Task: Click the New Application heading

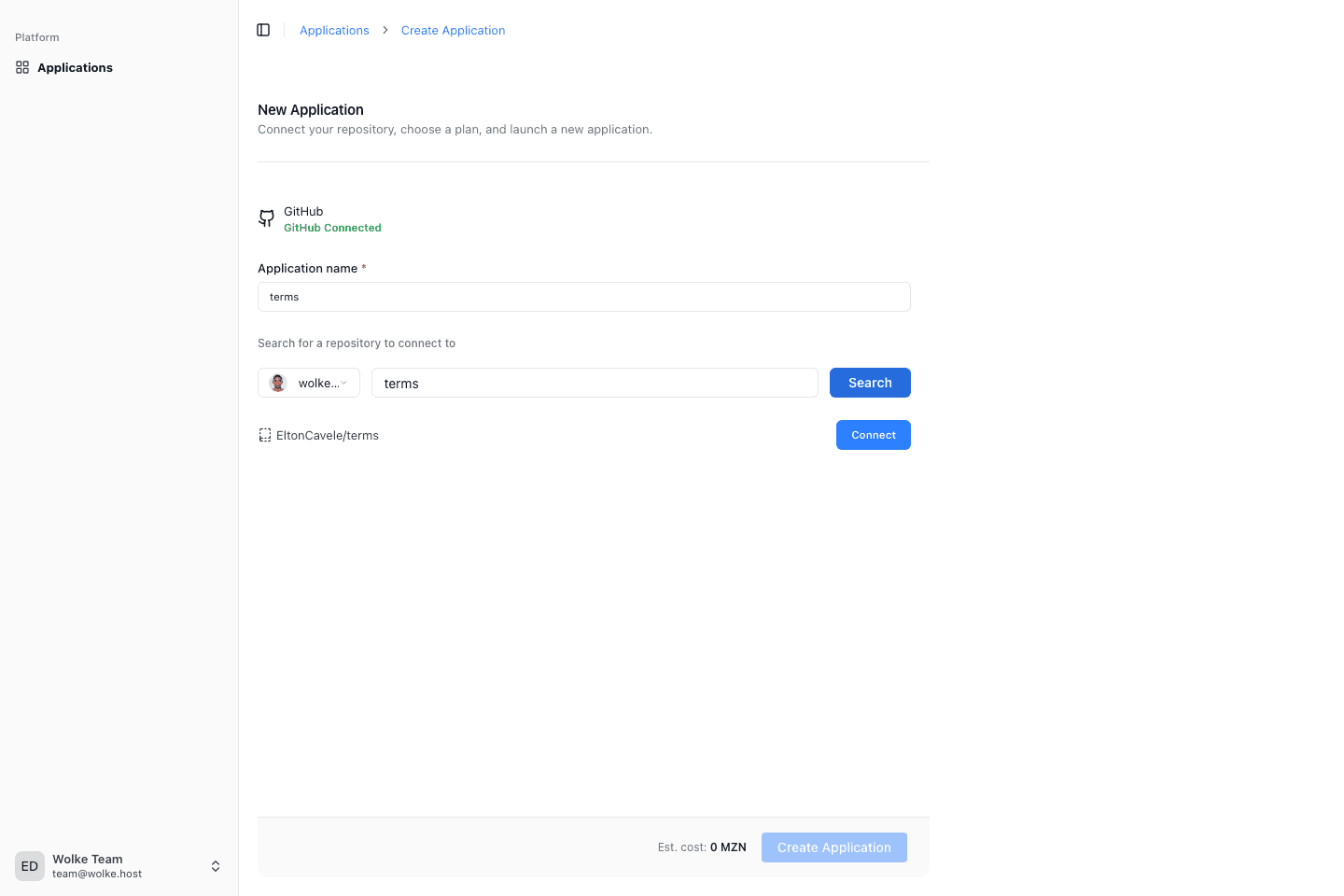Action: tap(311, 109)
